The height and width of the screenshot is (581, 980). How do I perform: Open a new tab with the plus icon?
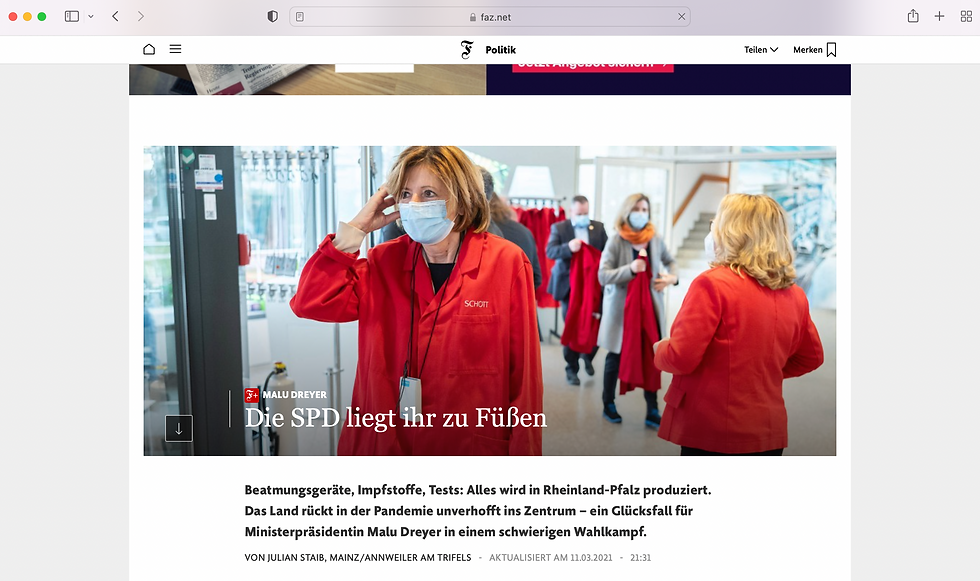click(939, 16)
